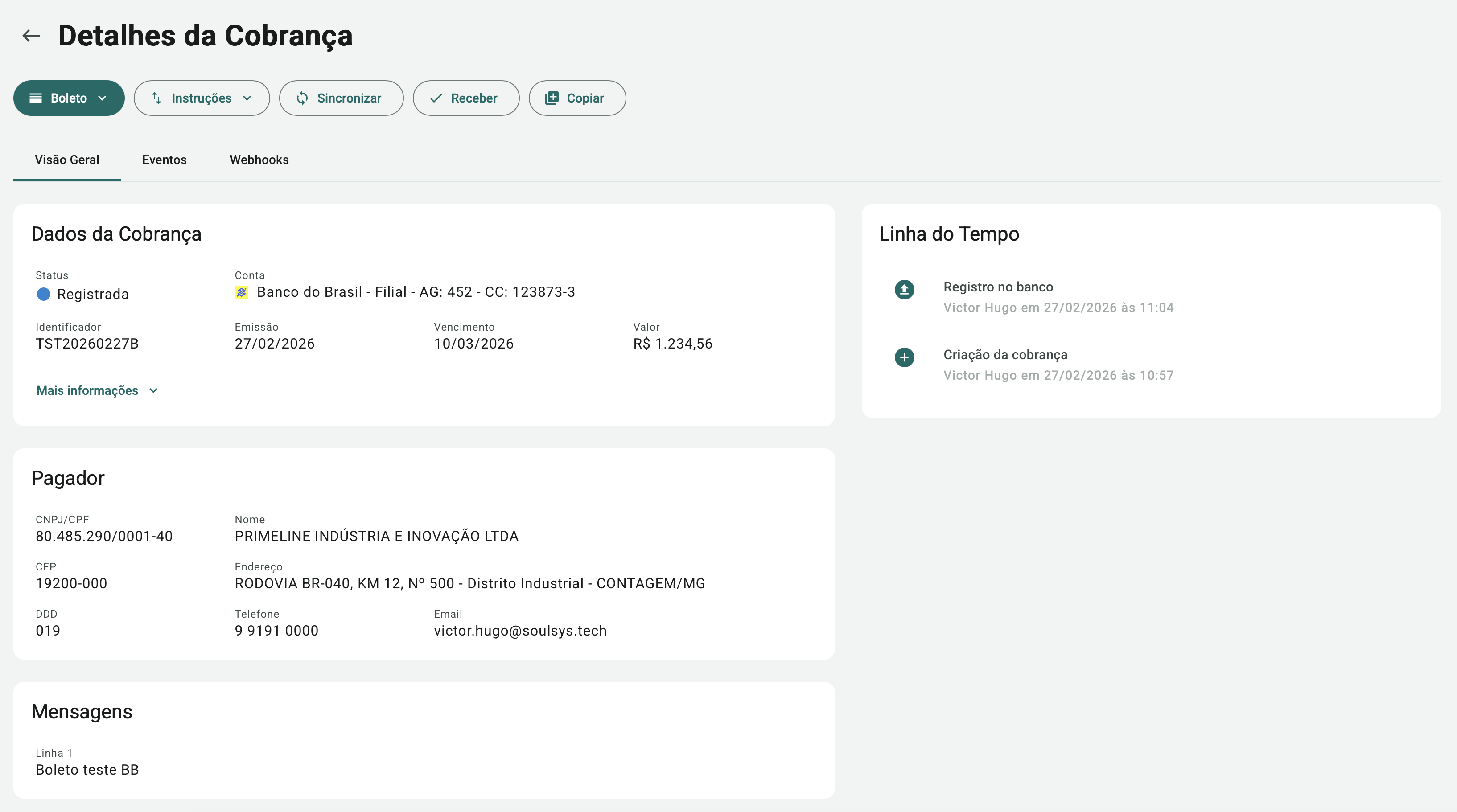Switch to the Eventos tab
Screen dimensions: 1457x812
click(x=164, y=160)
